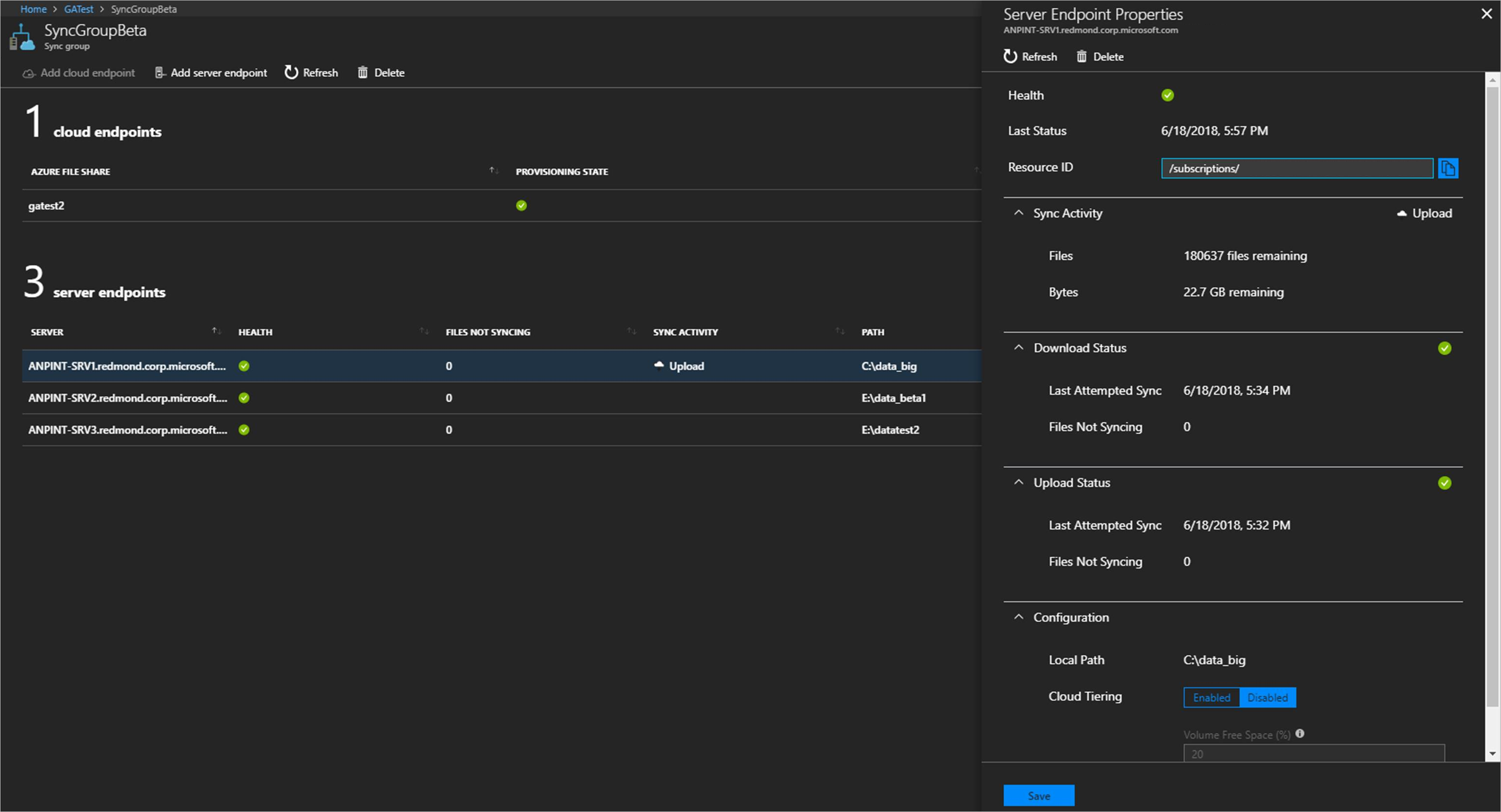Click health check icon for ANPINT-SRV2 row
This screenshot has height=812, width=1501.
click(x=244, y=398)
